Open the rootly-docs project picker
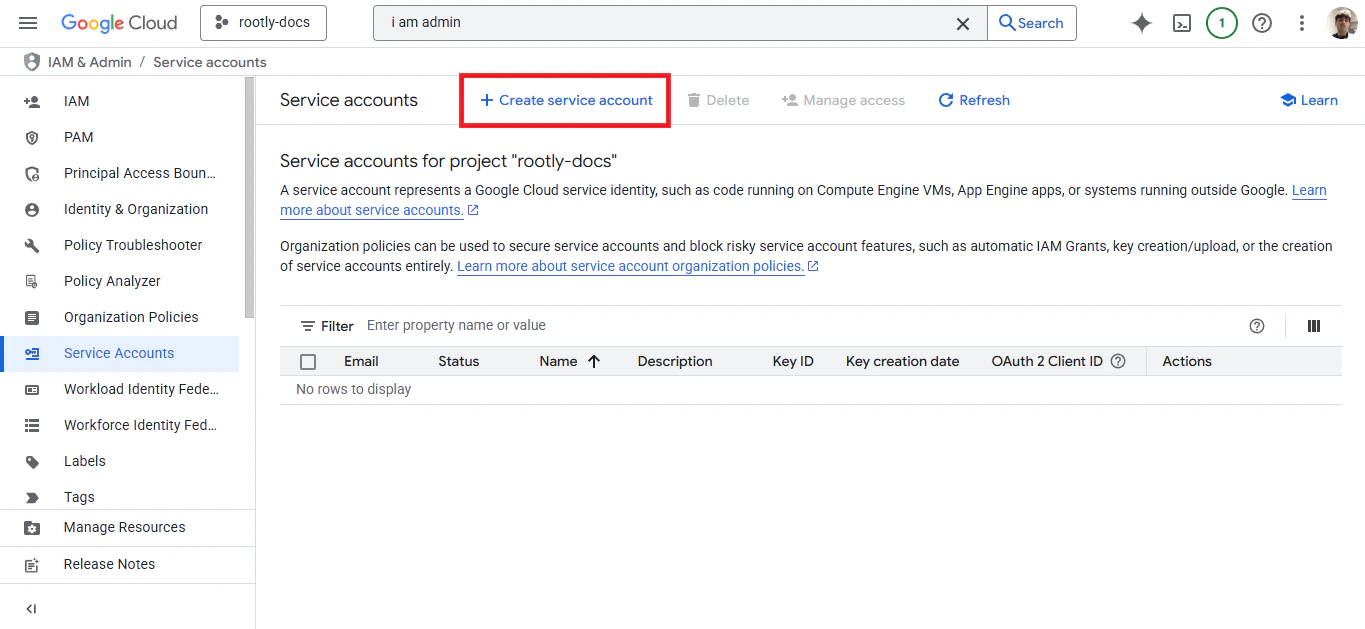 tap(263, 22)
